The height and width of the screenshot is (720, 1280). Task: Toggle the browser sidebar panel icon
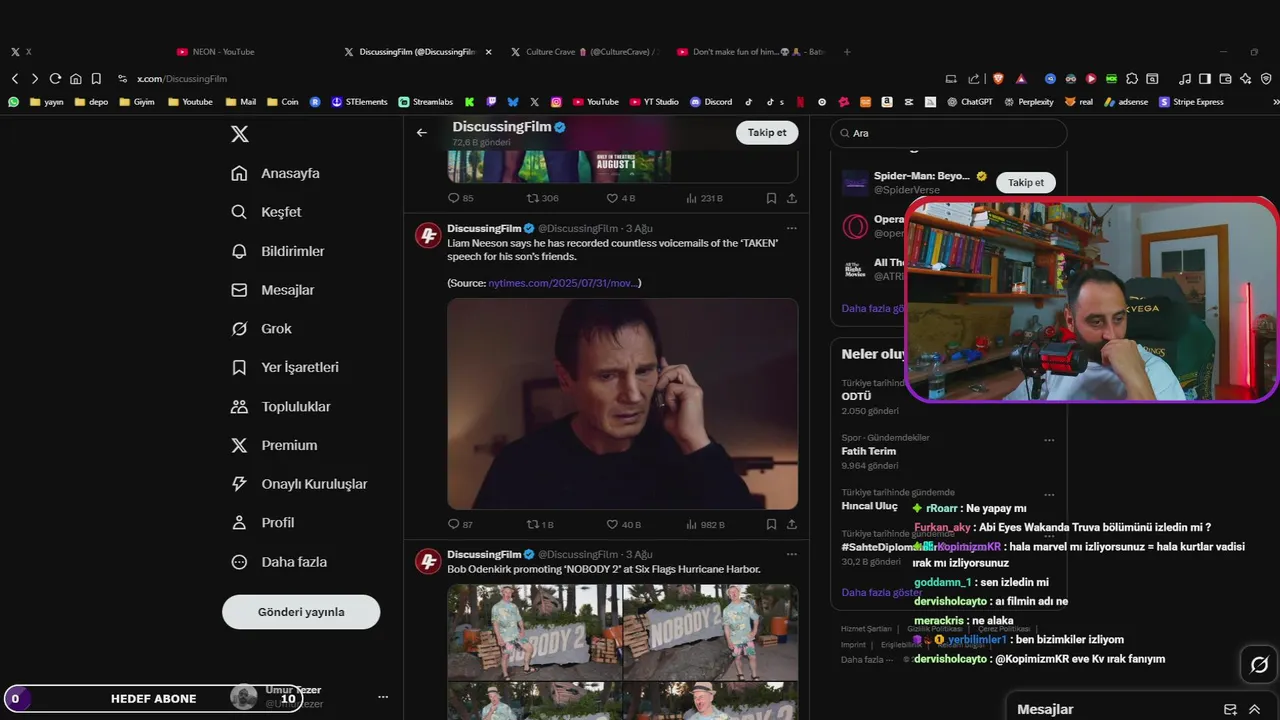tap(1205, 79)
